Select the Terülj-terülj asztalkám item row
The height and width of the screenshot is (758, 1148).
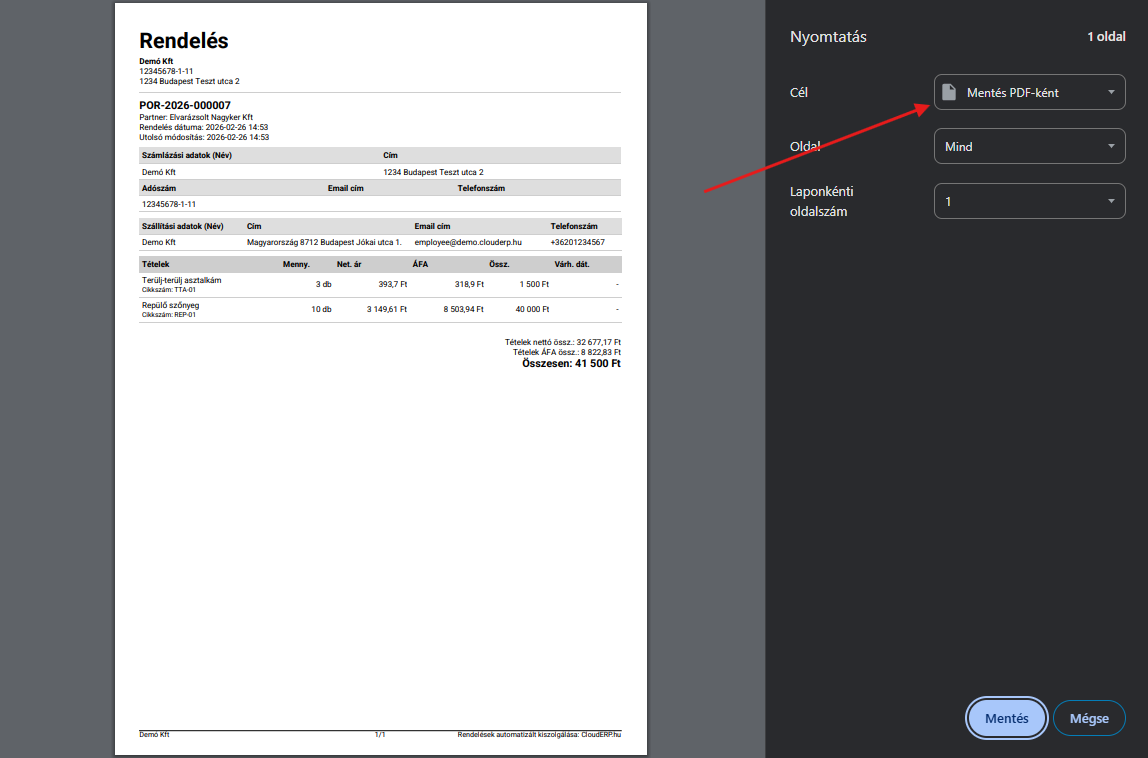(380, 285)
